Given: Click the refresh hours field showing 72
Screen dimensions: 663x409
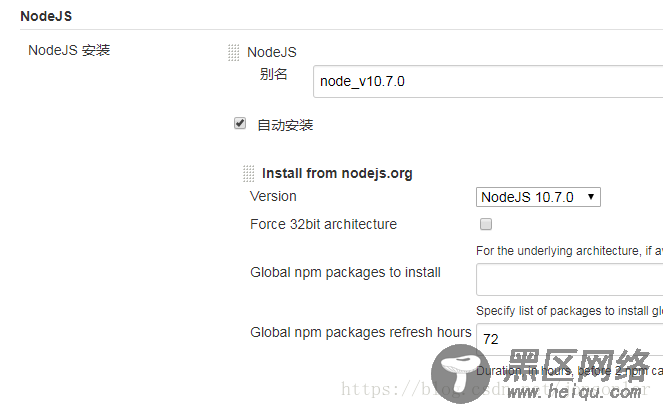Looking at the screenshot, I should (570, 339).
